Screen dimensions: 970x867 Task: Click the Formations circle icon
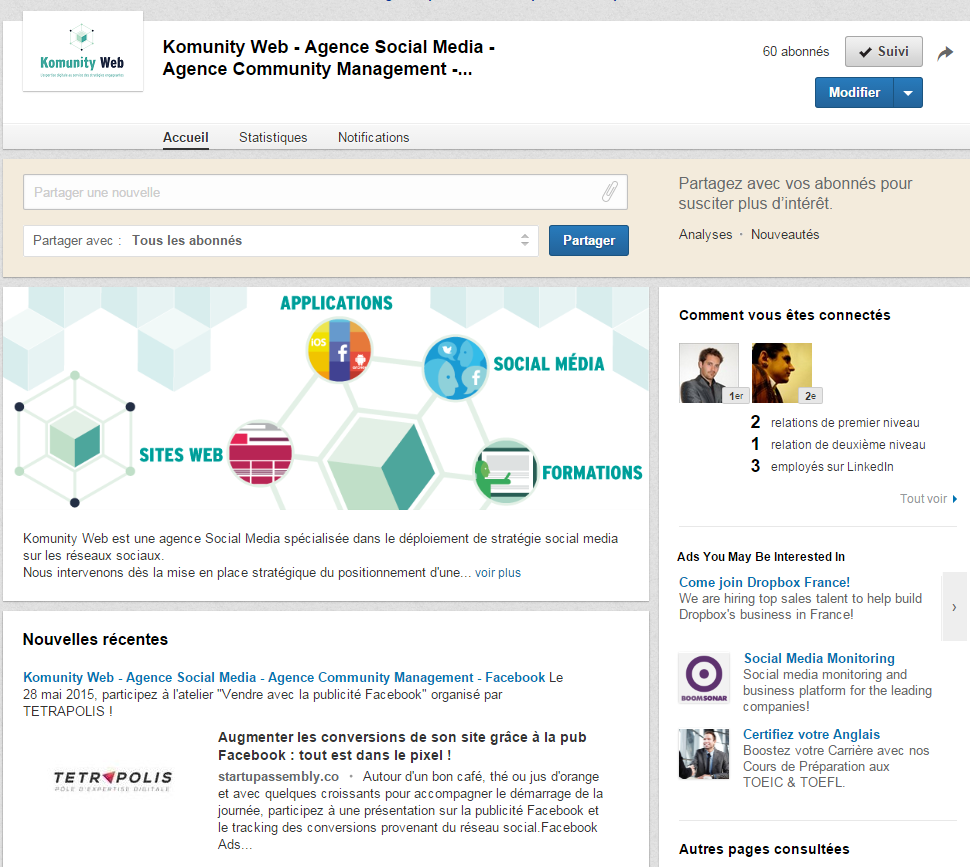coord(505,471)
